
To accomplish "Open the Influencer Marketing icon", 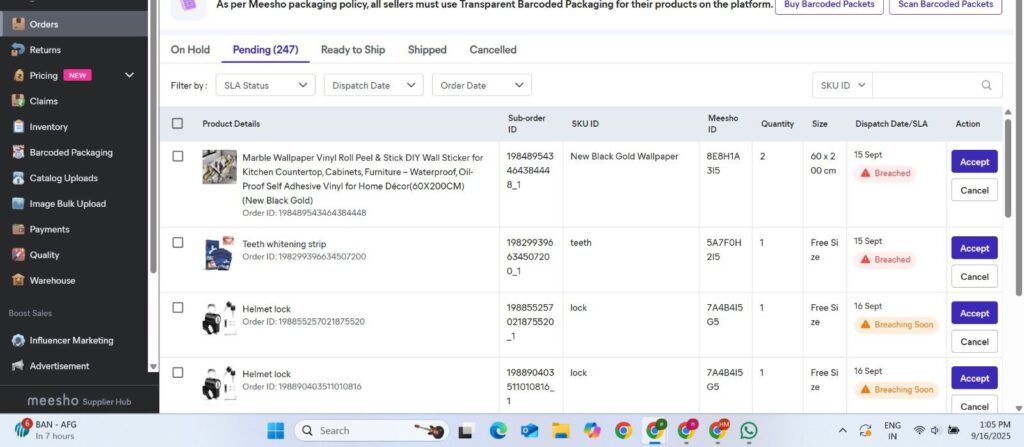I will 18,340.
